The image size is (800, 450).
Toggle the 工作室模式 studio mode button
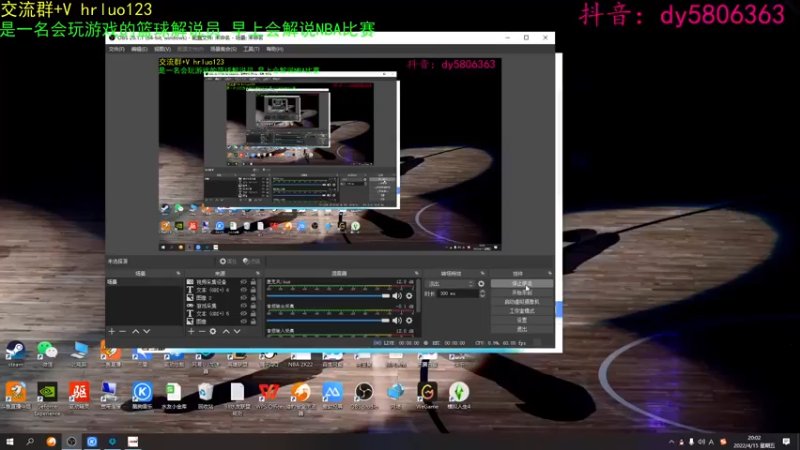(521, 311)
